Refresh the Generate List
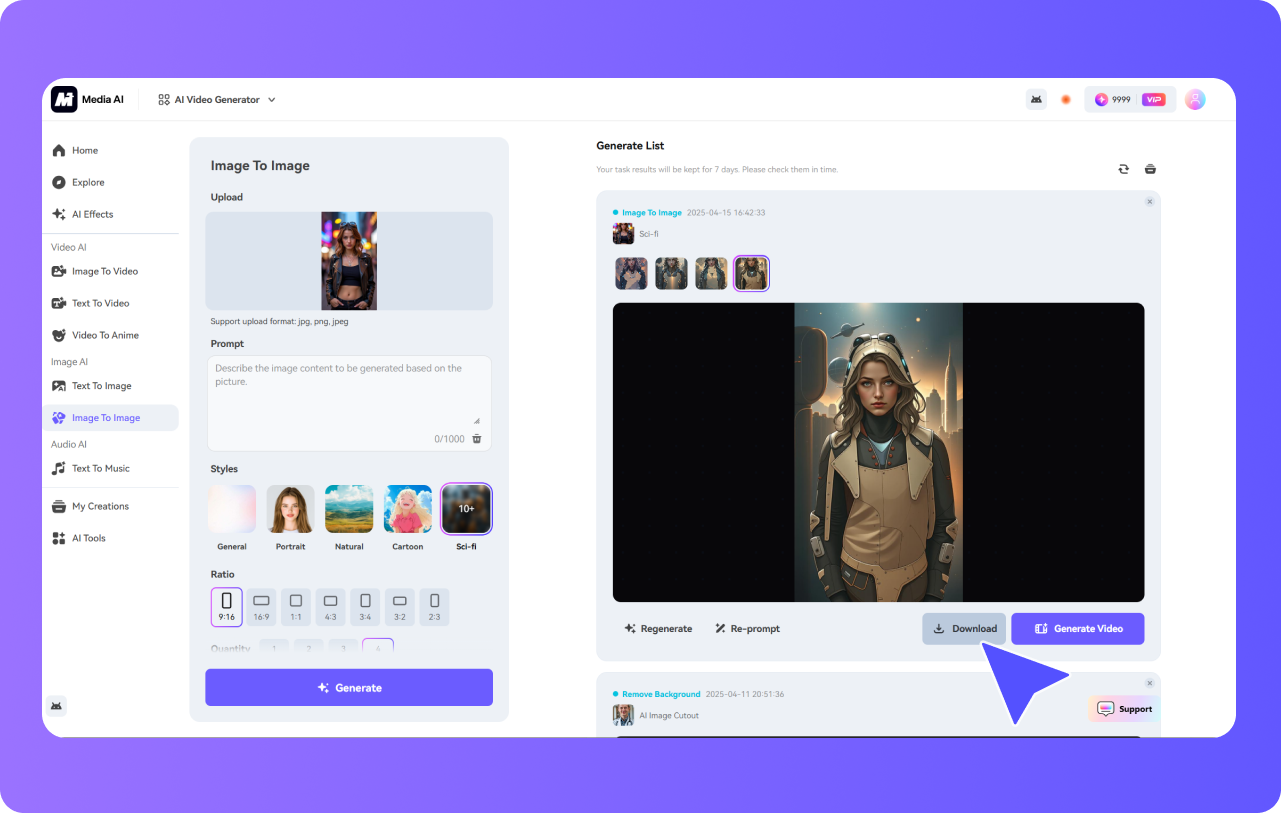1281x813 pixels. (x=1123, y=169)
